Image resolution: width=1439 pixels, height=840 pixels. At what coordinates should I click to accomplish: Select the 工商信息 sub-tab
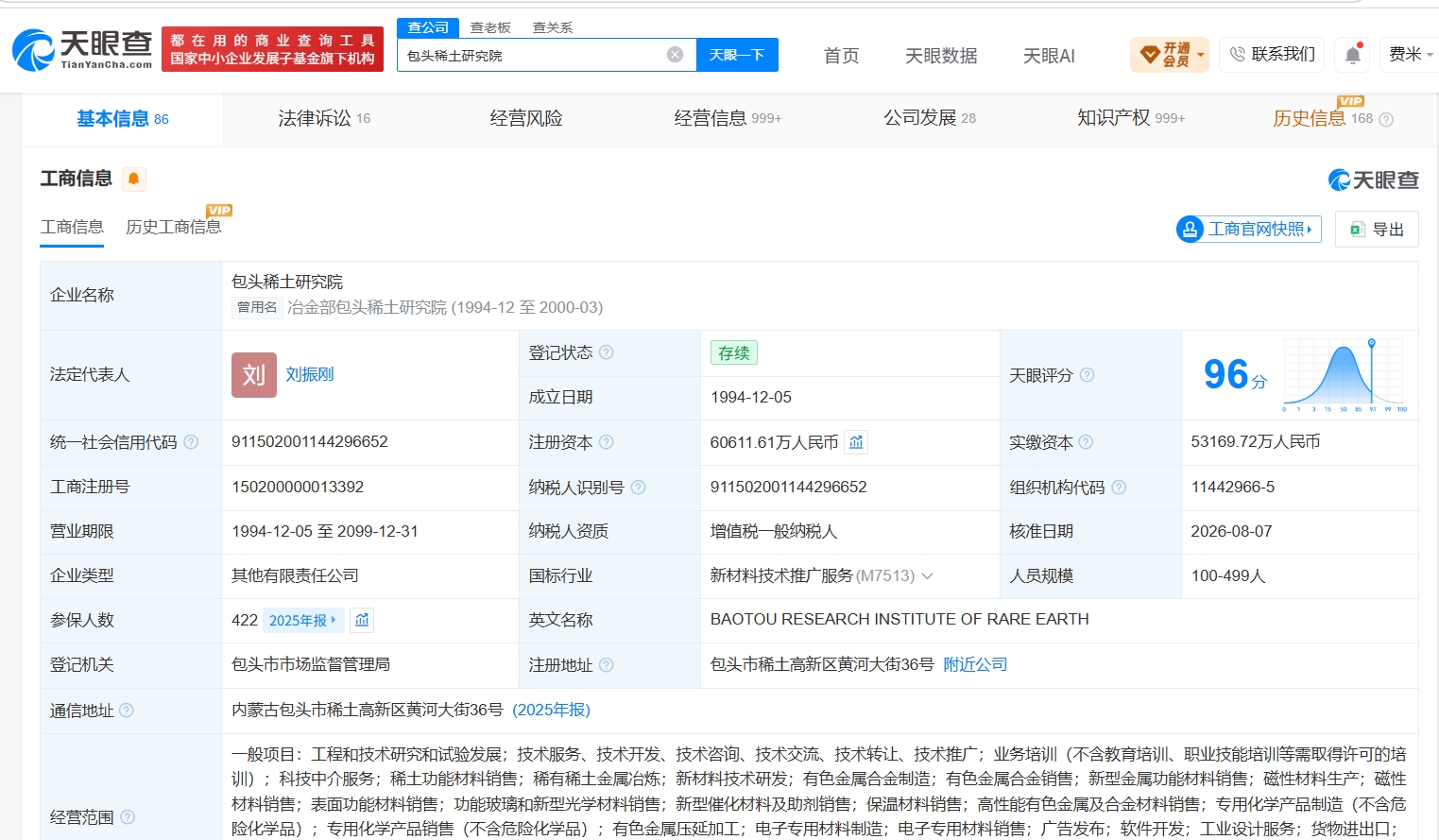click(72, 227)
